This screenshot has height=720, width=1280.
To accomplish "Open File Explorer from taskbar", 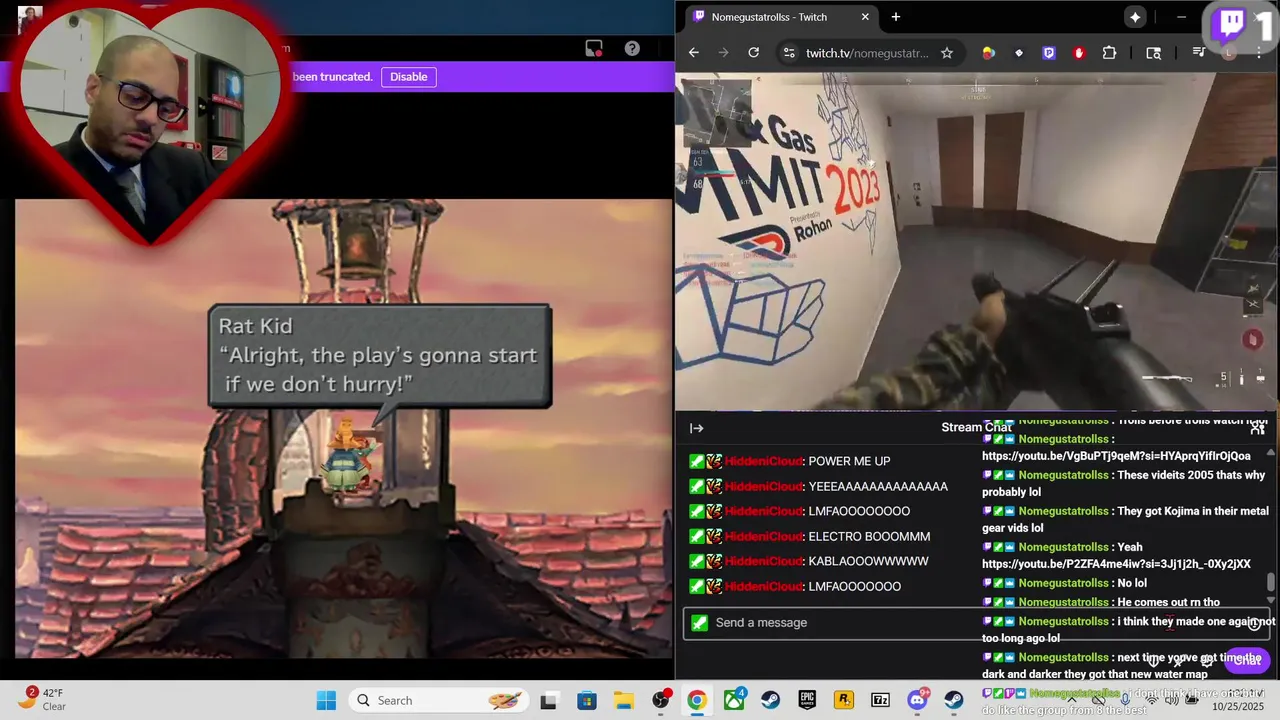I will [623, 700].
